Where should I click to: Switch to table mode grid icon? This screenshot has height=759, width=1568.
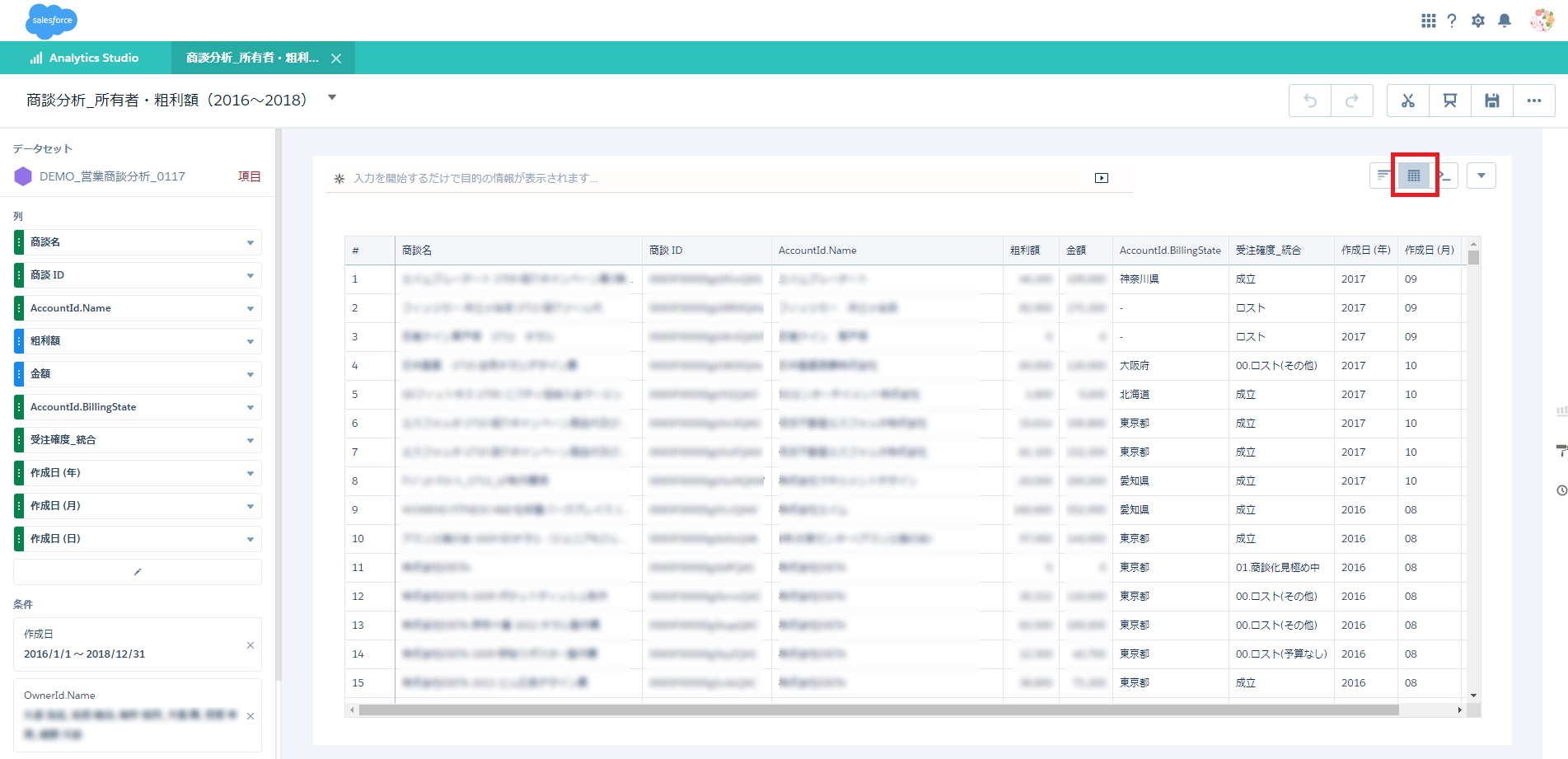click(x=1414, y=176)
